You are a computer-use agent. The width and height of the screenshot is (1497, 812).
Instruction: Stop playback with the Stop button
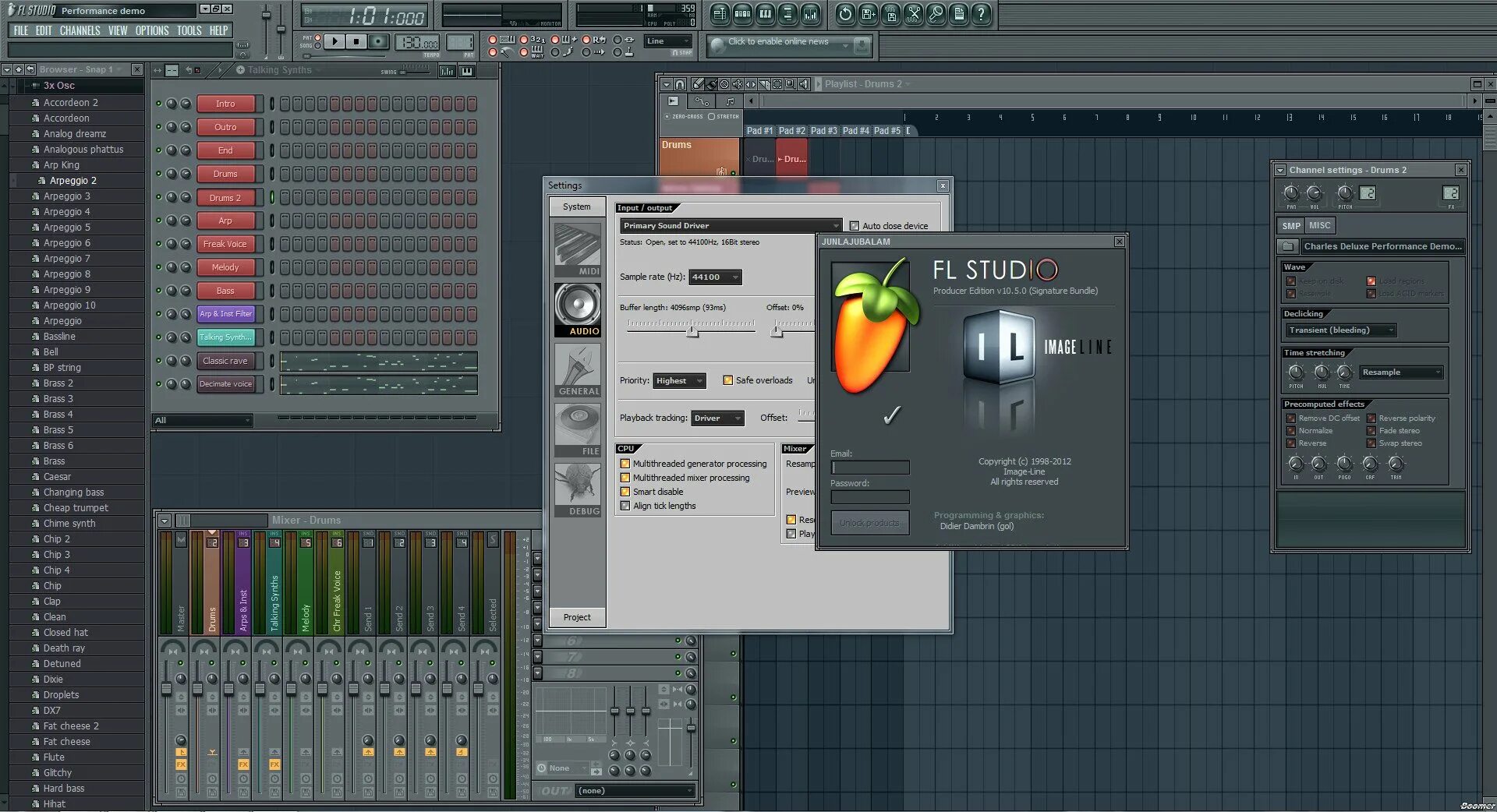(x=356, y=41)
